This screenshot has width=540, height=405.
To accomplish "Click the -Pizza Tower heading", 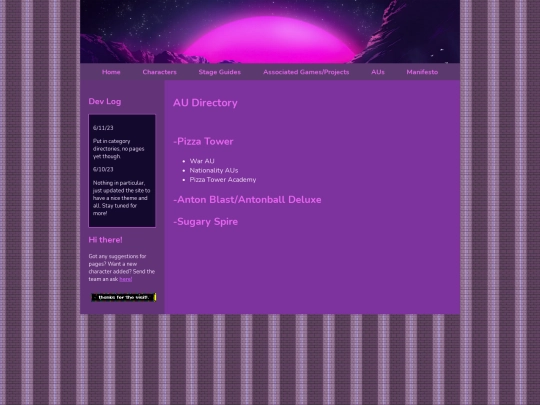I will pos(203,141).
